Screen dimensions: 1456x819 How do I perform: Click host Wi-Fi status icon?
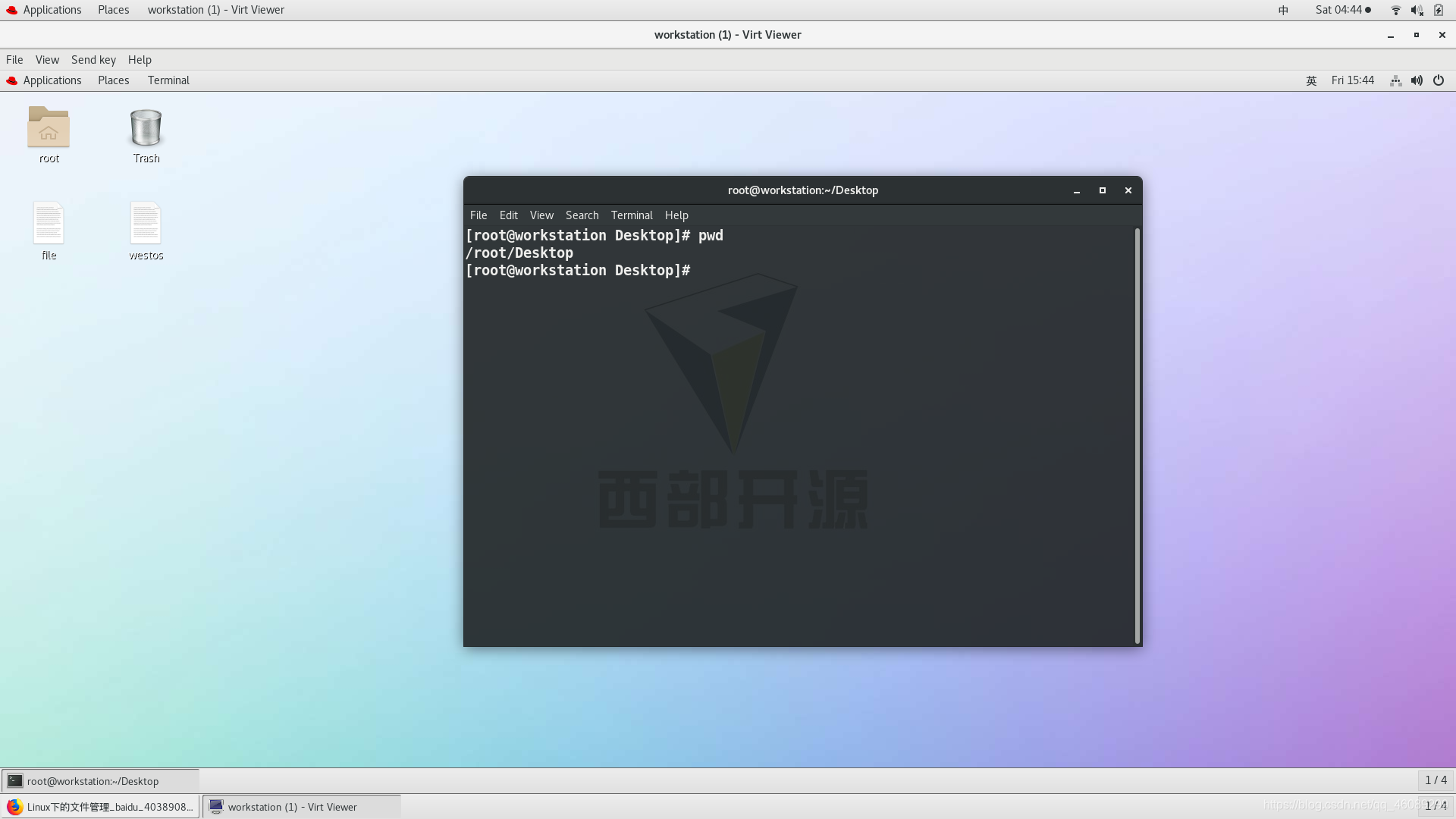[1395, 10]
